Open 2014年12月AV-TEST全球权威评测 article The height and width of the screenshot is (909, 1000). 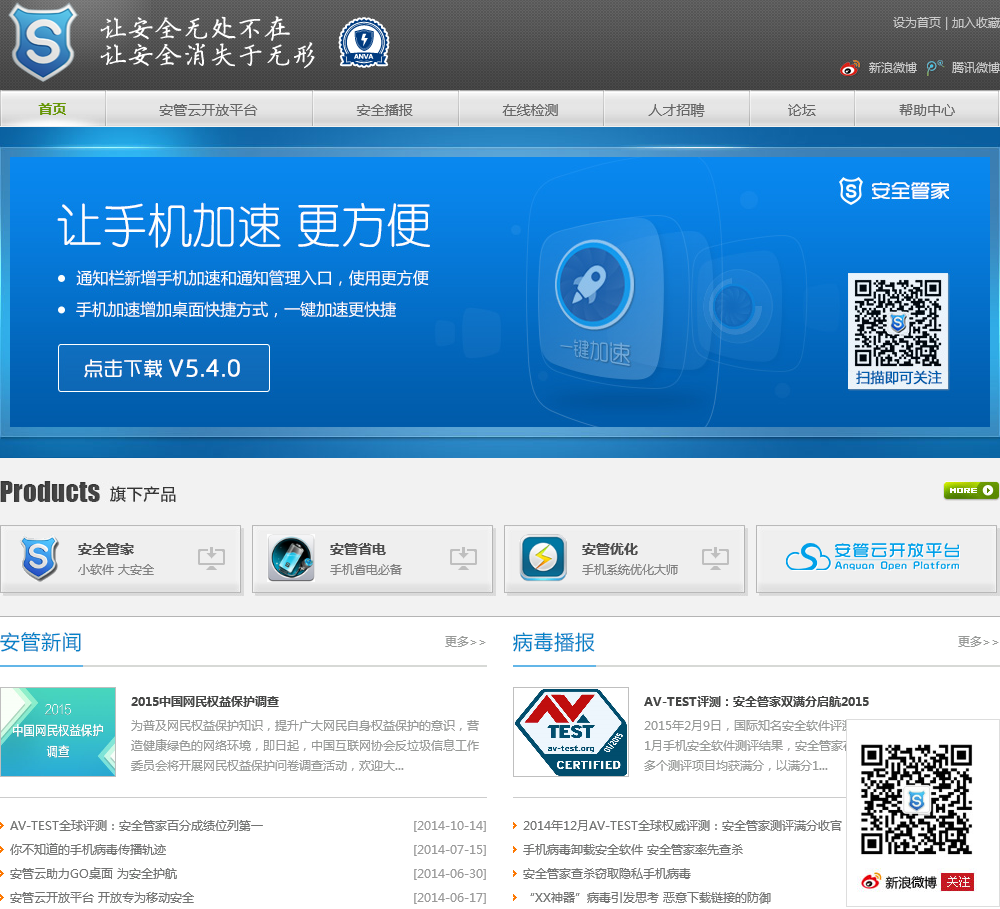(x=682, y=825)
